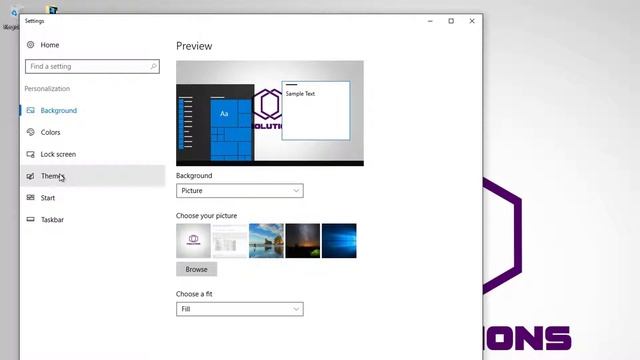Open the Choose a fit dropdown

click(x=240, y=309)
